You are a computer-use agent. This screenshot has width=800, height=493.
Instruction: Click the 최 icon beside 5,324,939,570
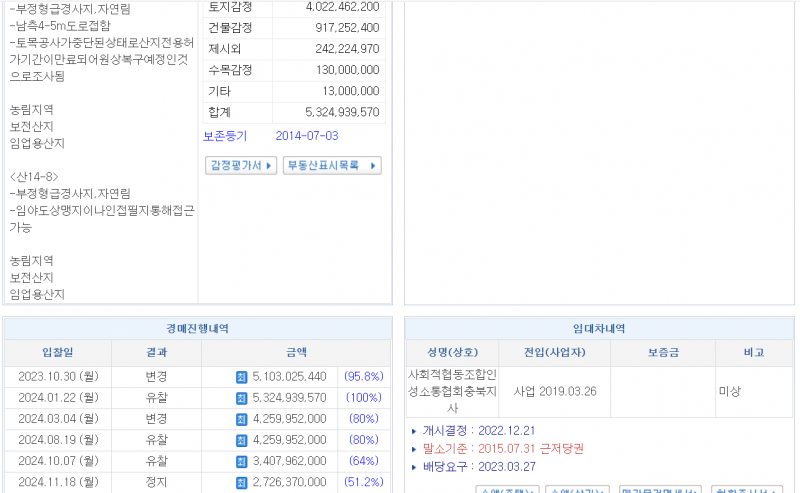coord(241,398)
